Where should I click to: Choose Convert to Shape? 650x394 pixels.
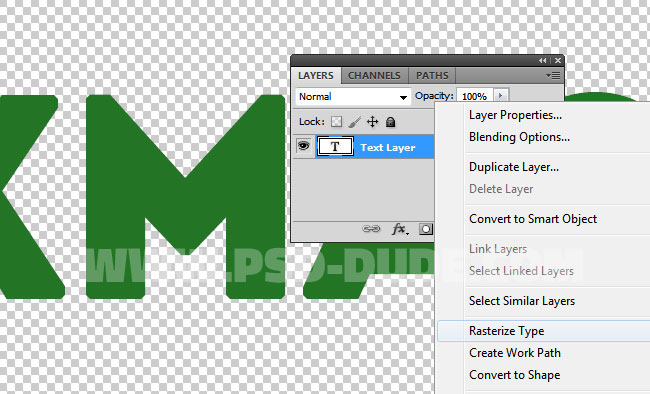[x=514, y=375]
